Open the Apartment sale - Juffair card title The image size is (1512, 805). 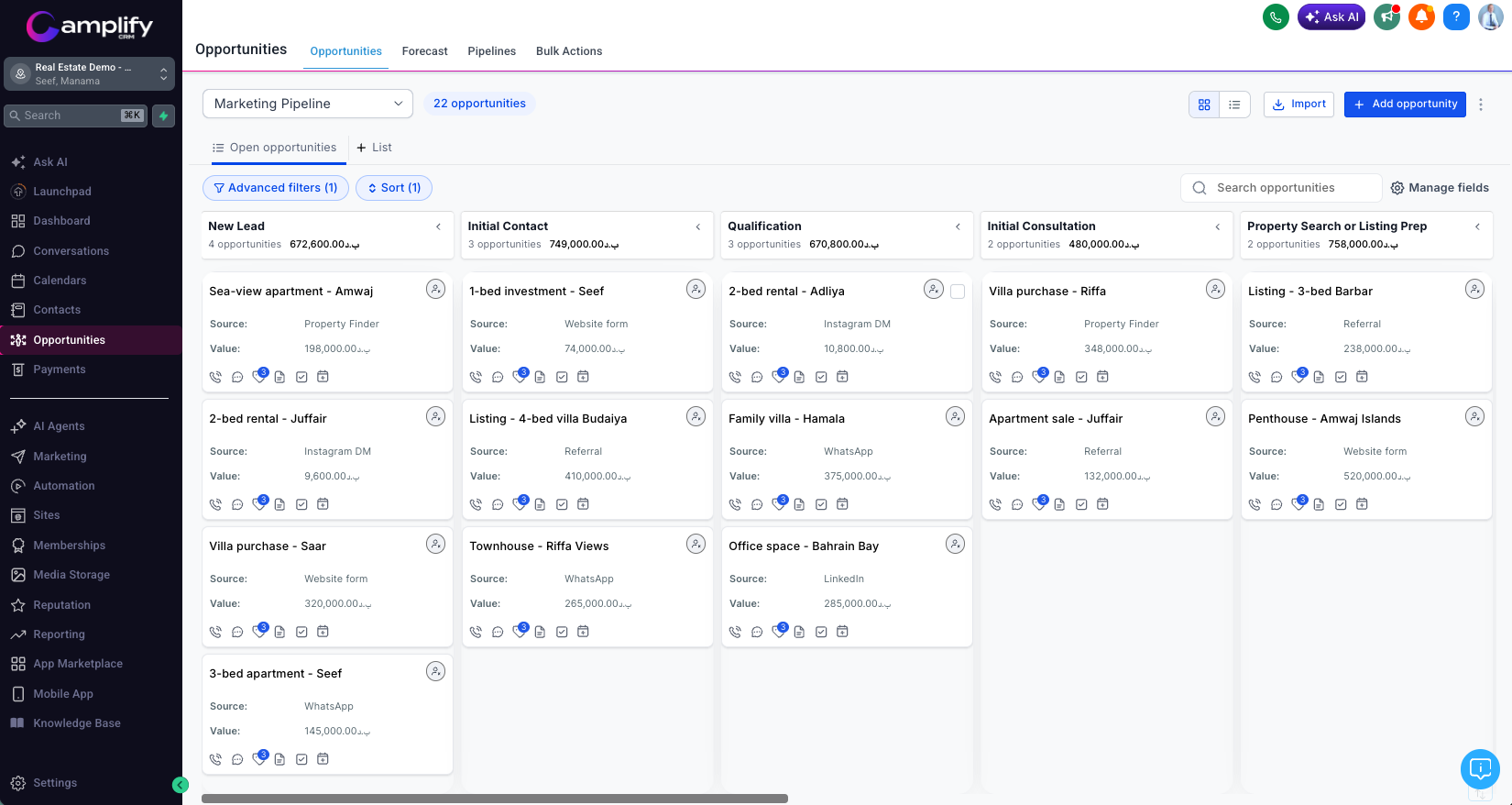coord(1056,419)
